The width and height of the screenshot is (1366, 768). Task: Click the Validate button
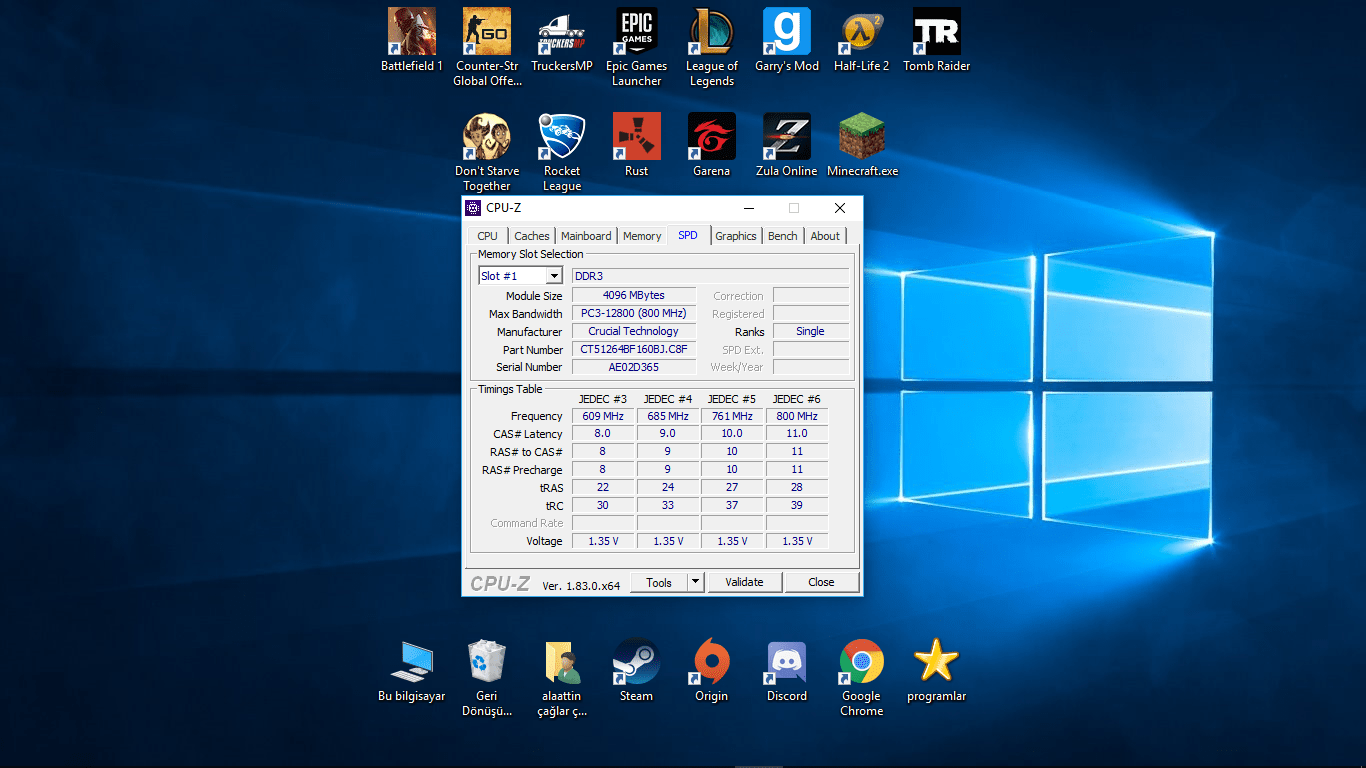(x=744, y=582)
